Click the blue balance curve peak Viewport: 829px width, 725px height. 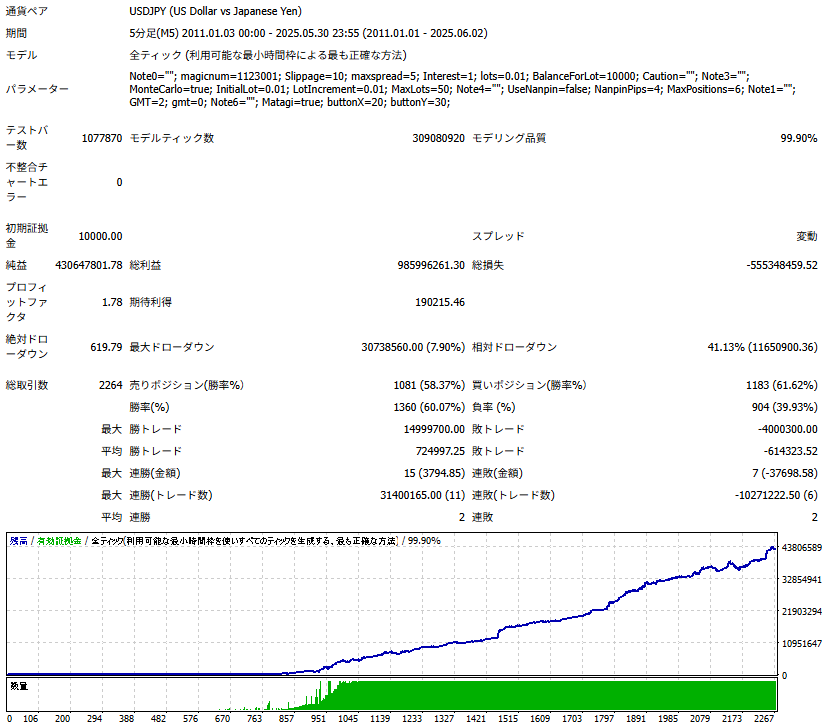tap(772, 548)
